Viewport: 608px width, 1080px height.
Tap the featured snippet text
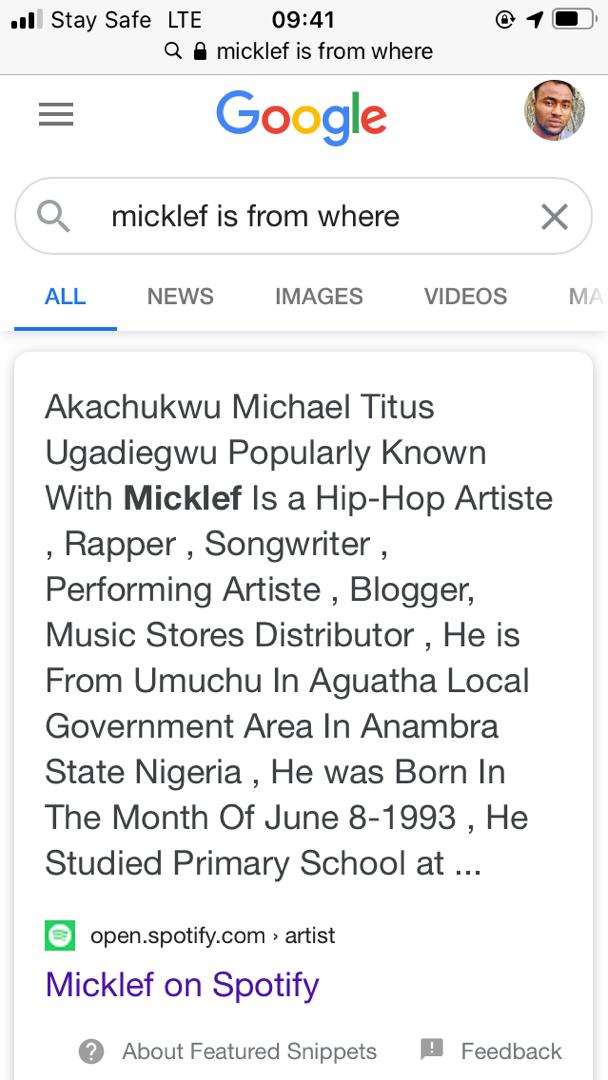pyautogui.click(x=298, y=635)
